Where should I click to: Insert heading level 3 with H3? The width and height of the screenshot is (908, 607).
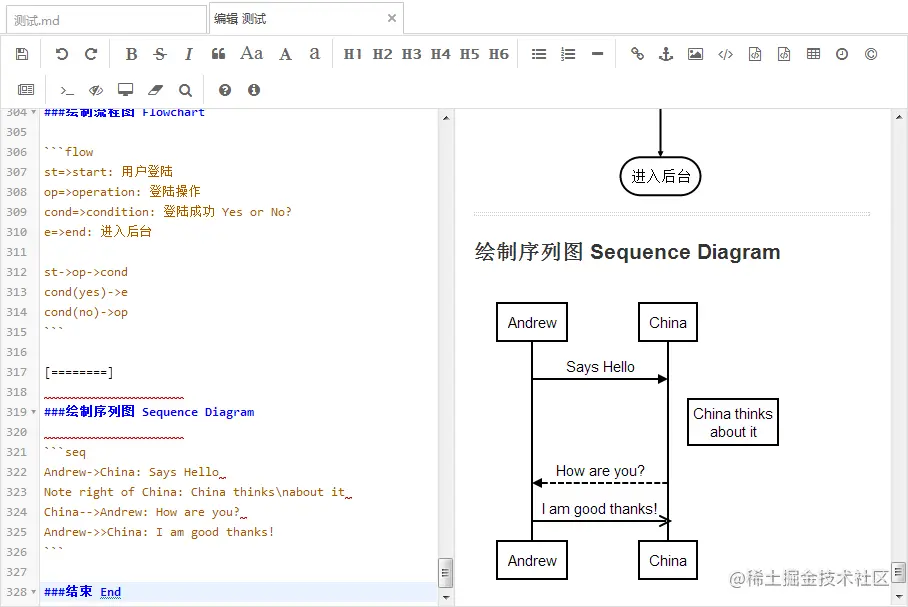(x=412, y=54)
